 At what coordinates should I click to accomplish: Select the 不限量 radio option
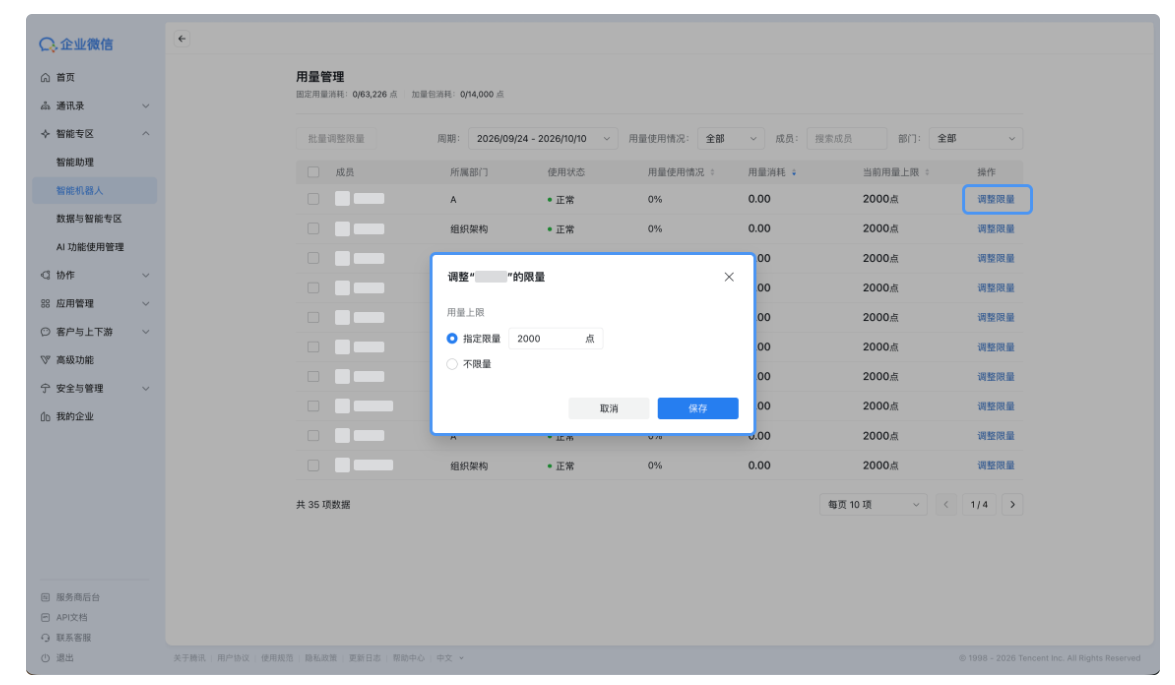(452, 364)
